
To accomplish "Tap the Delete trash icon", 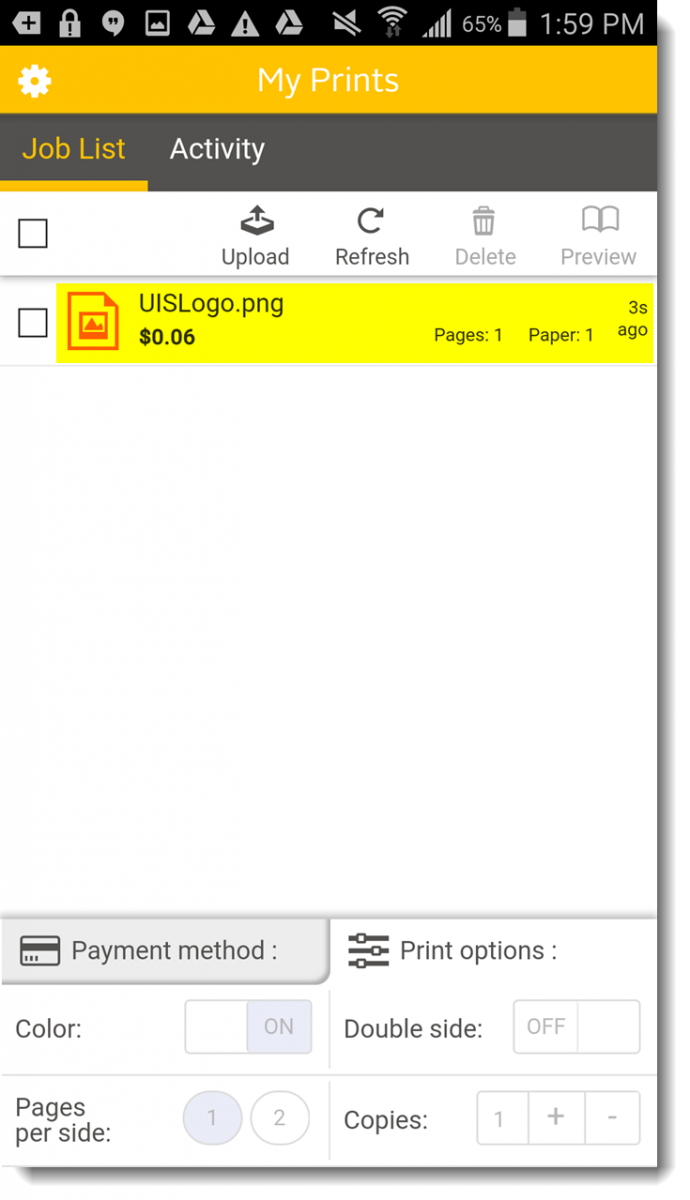I will (x=484, y=220).
